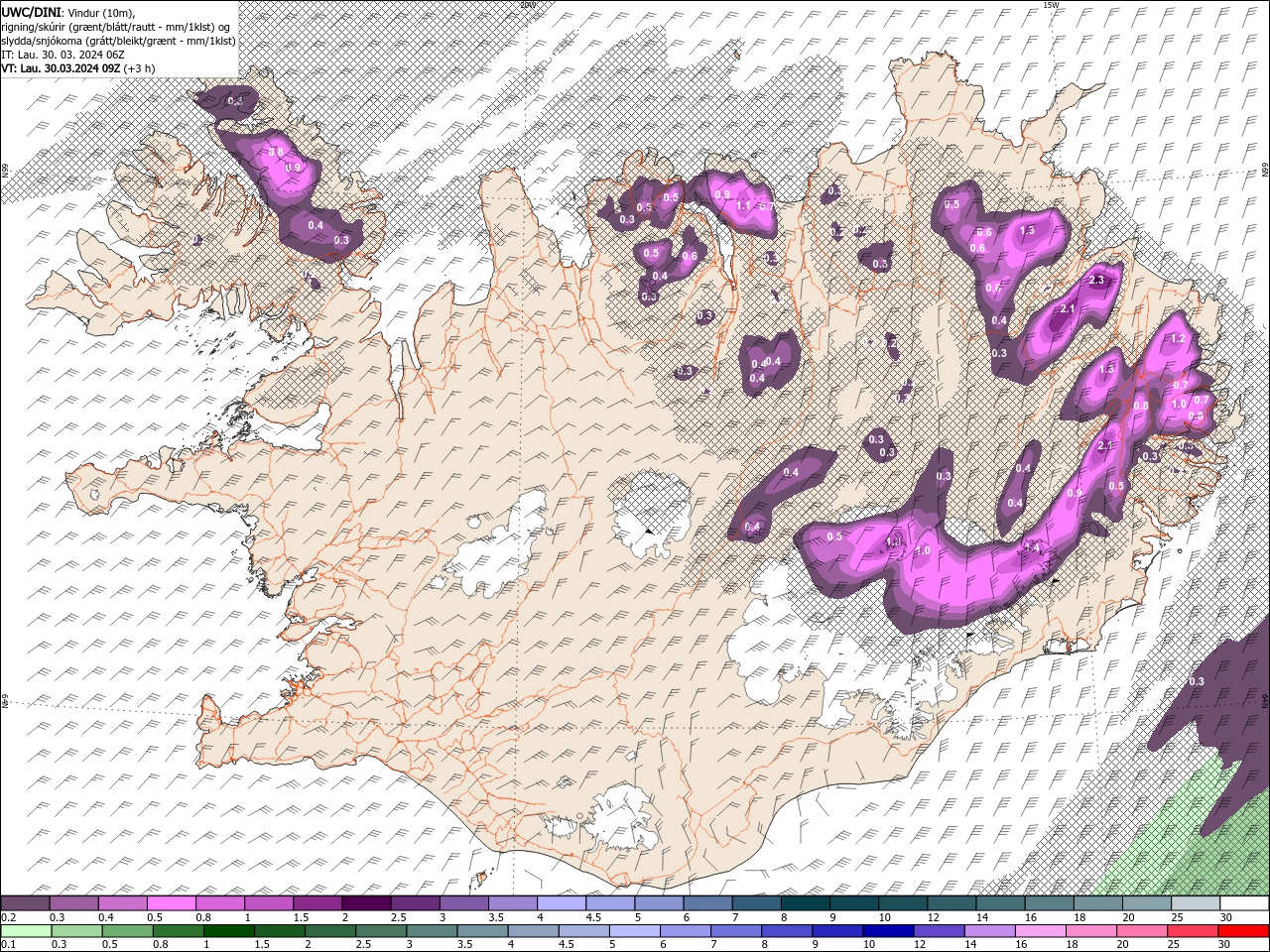Click the upper legend row's 2.5 label
This screenshot has width=1270, height=952.
pyautogui.click(x=398, y=918)
